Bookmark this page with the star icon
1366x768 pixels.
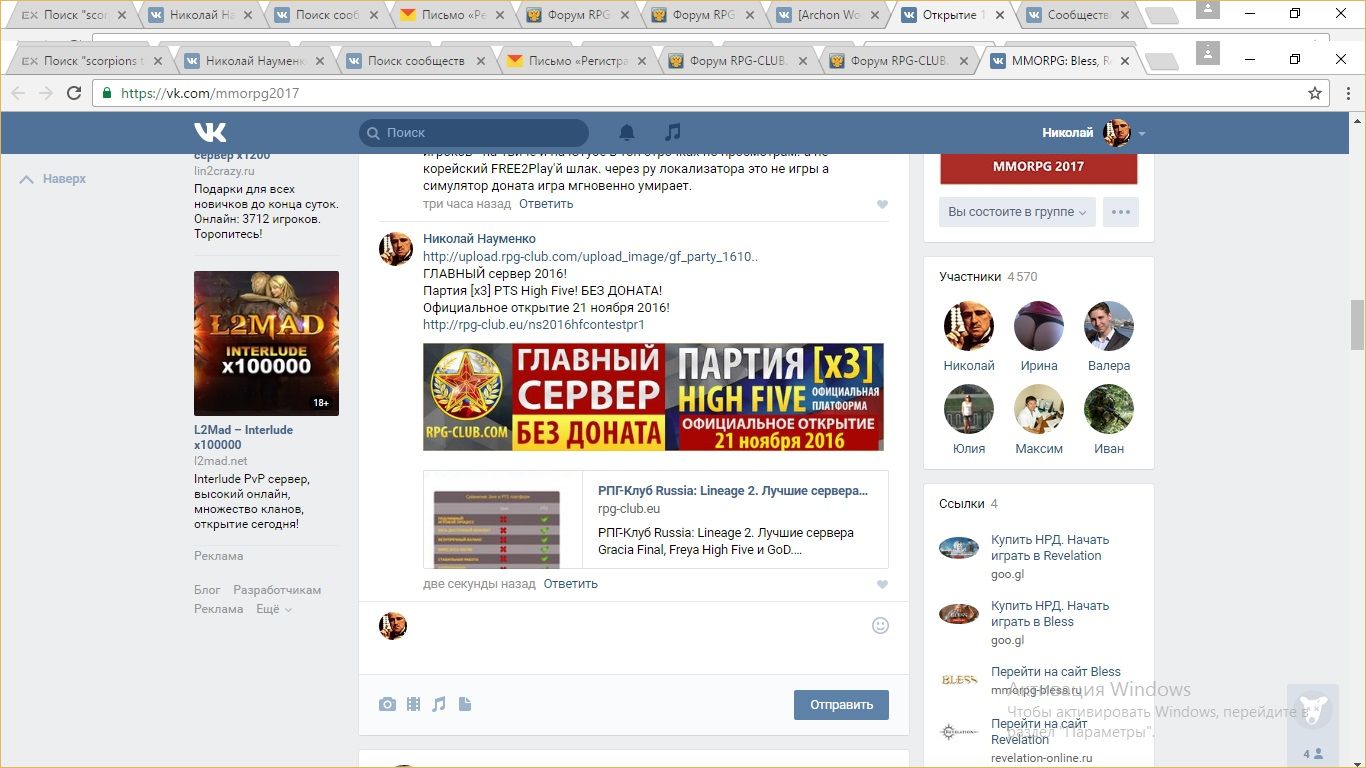point(1315,93)
